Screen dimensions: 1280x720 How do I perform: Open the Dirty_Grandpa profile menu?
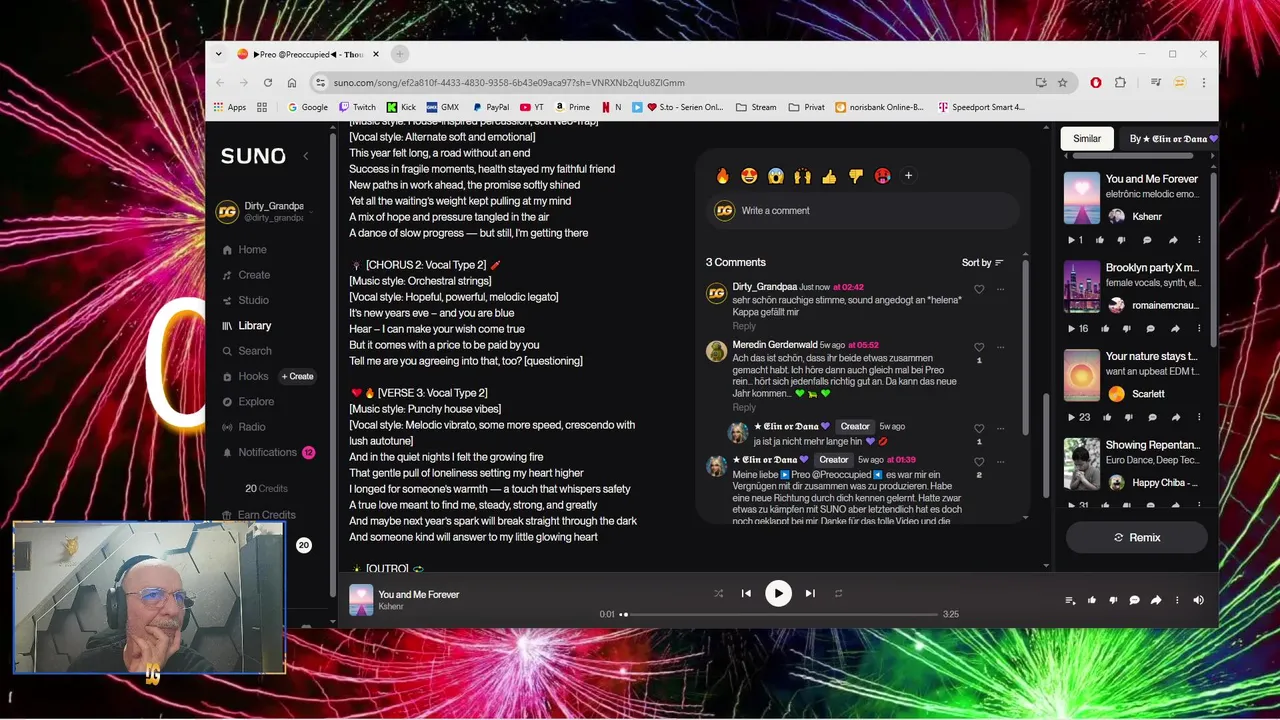(264, 211)
